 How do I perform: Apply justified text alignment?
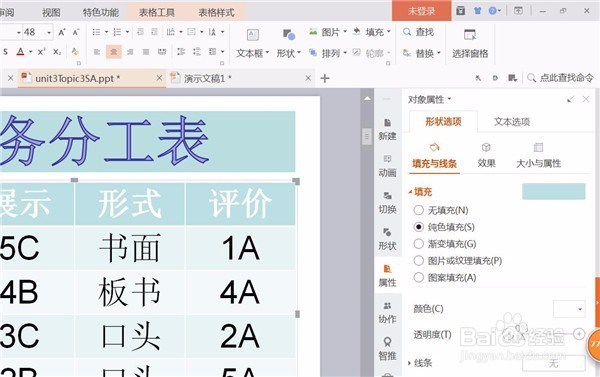click(x=146, y=52)
